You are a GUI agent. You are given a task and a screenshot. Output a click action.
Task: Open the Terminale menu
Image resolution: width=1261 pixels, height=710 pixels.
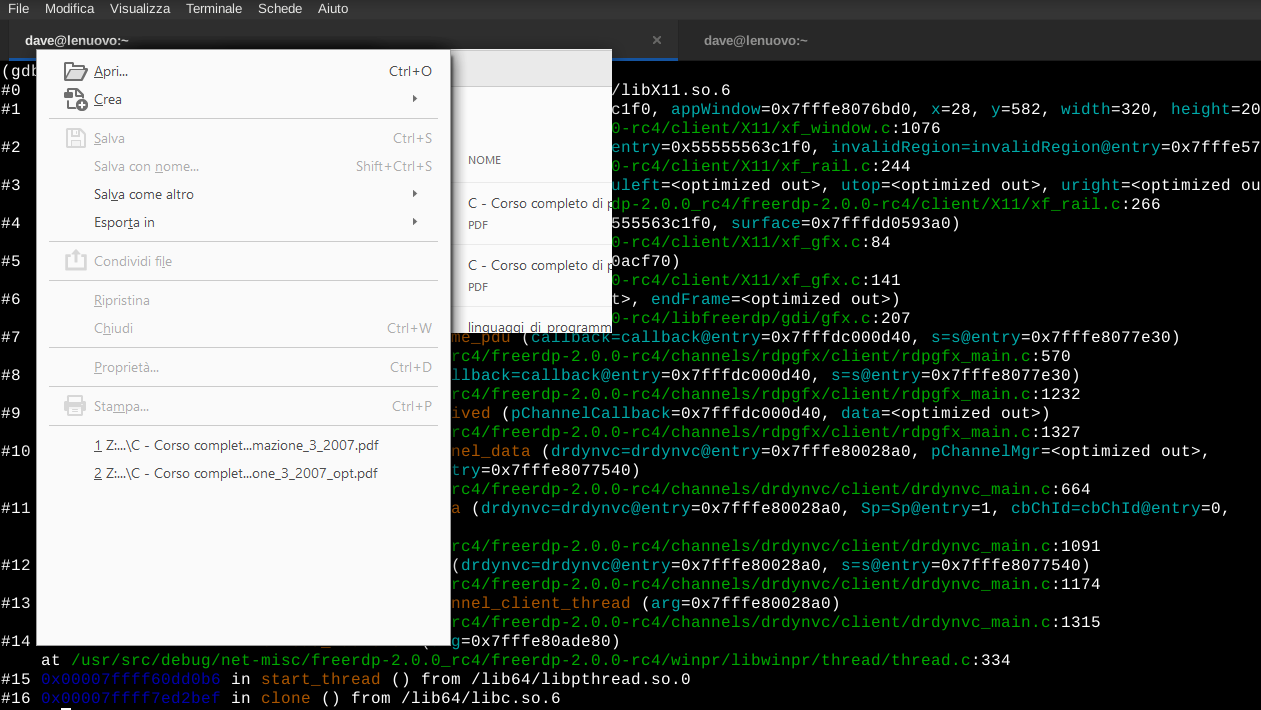(x=212, y=8)
